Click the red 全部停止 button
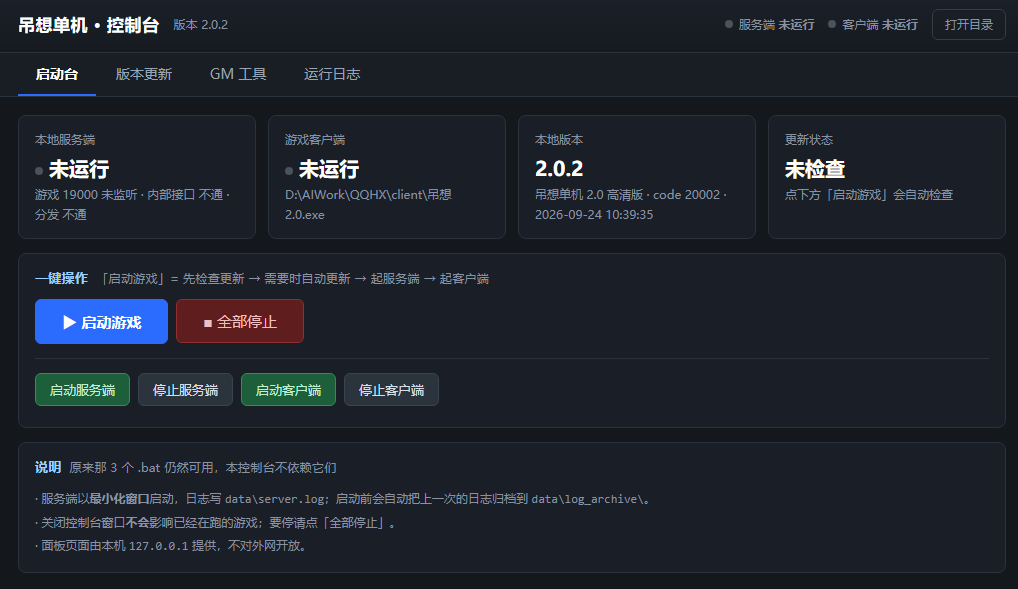 coord(240,321)
